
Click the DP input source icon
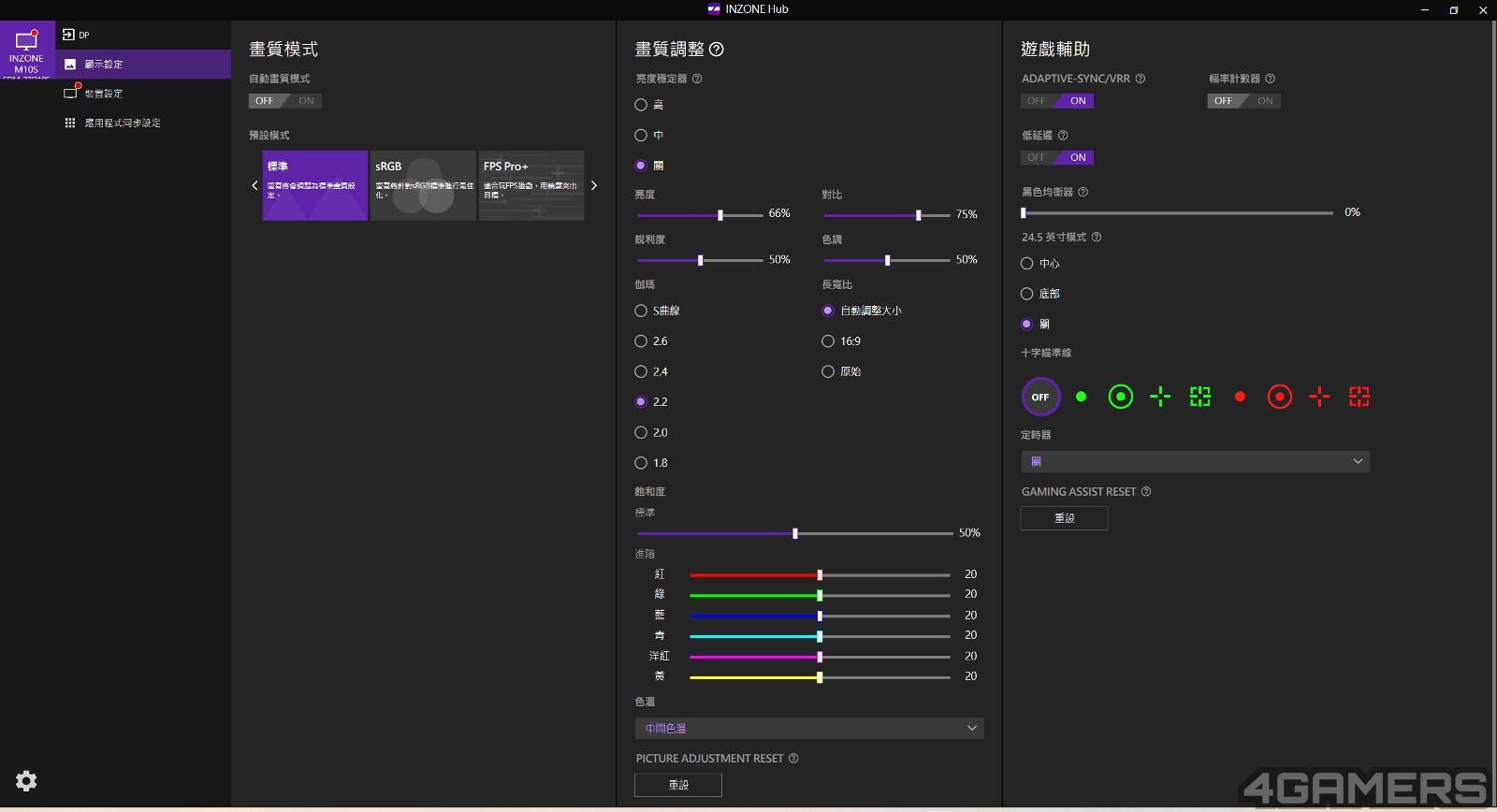click(x=68, y=35)
